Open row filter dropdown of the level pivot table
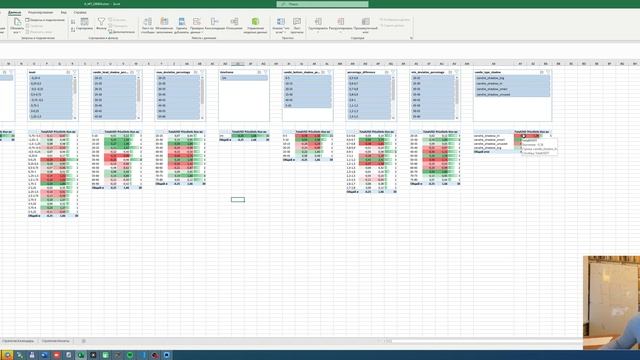Image resolution: width=640 pixels, height=360 pixels. (39, 132)
